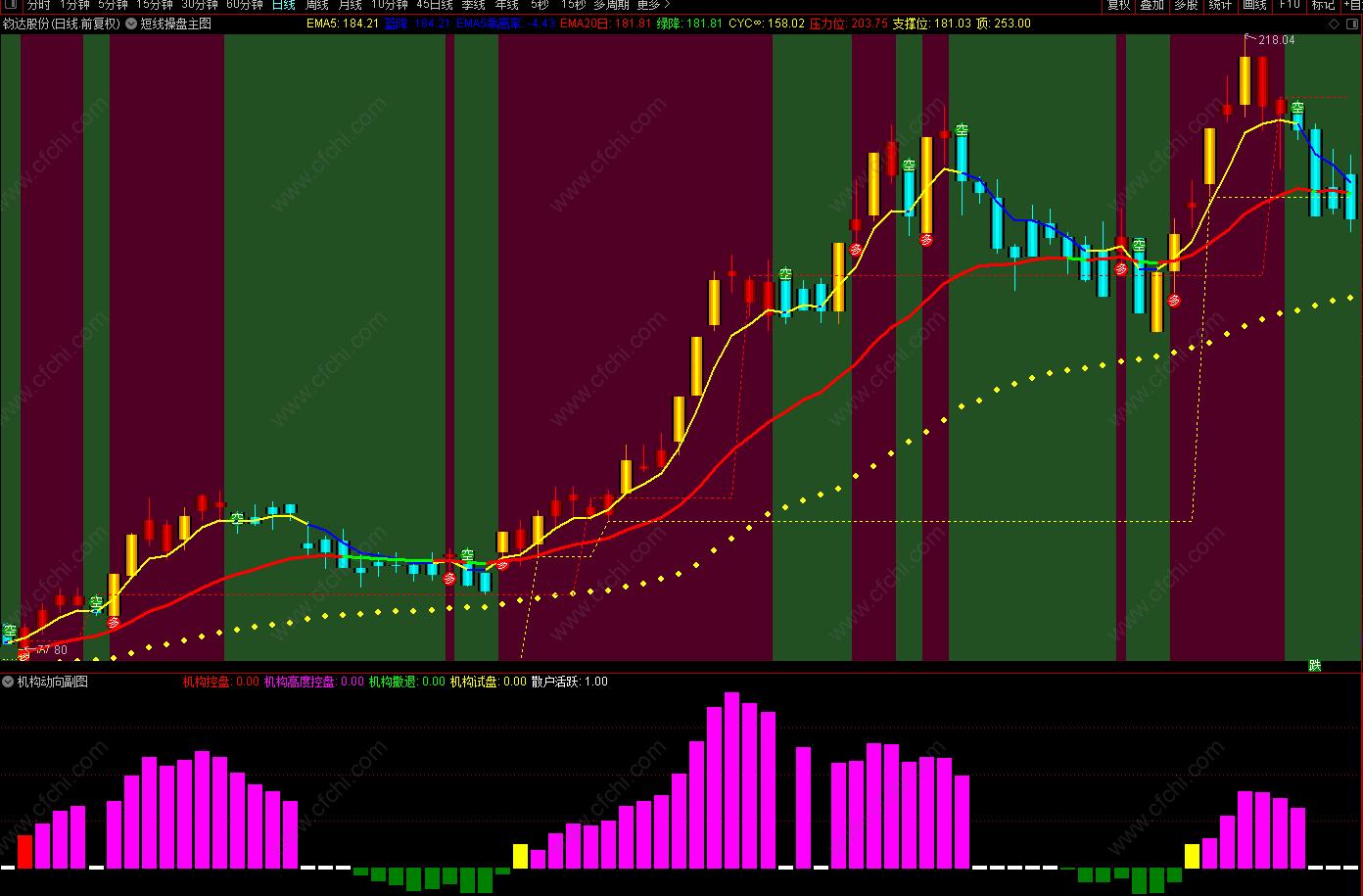Open the 复权 adjustment menu
The height and width of the screenshot is (896, 1363).
pyautogui.click(x=1118, y=5)
